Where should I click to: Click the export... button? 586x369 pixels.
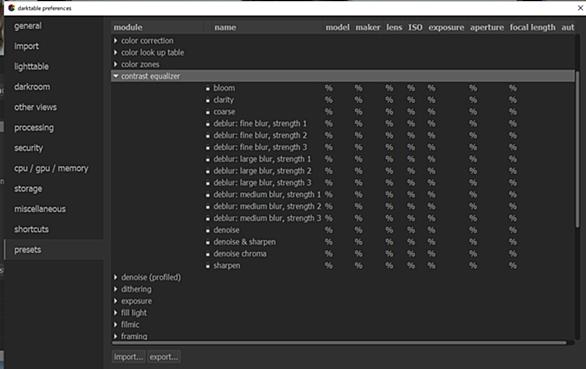coord(164,357)
